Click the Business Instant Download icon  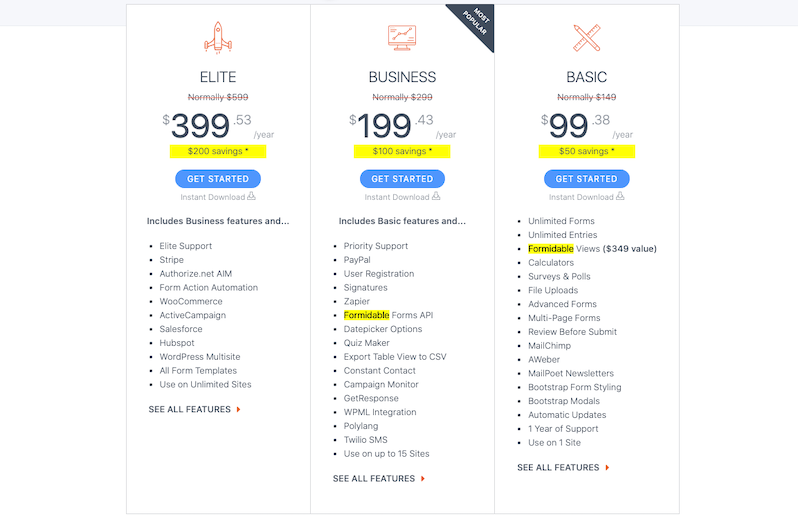pos(436,196)
